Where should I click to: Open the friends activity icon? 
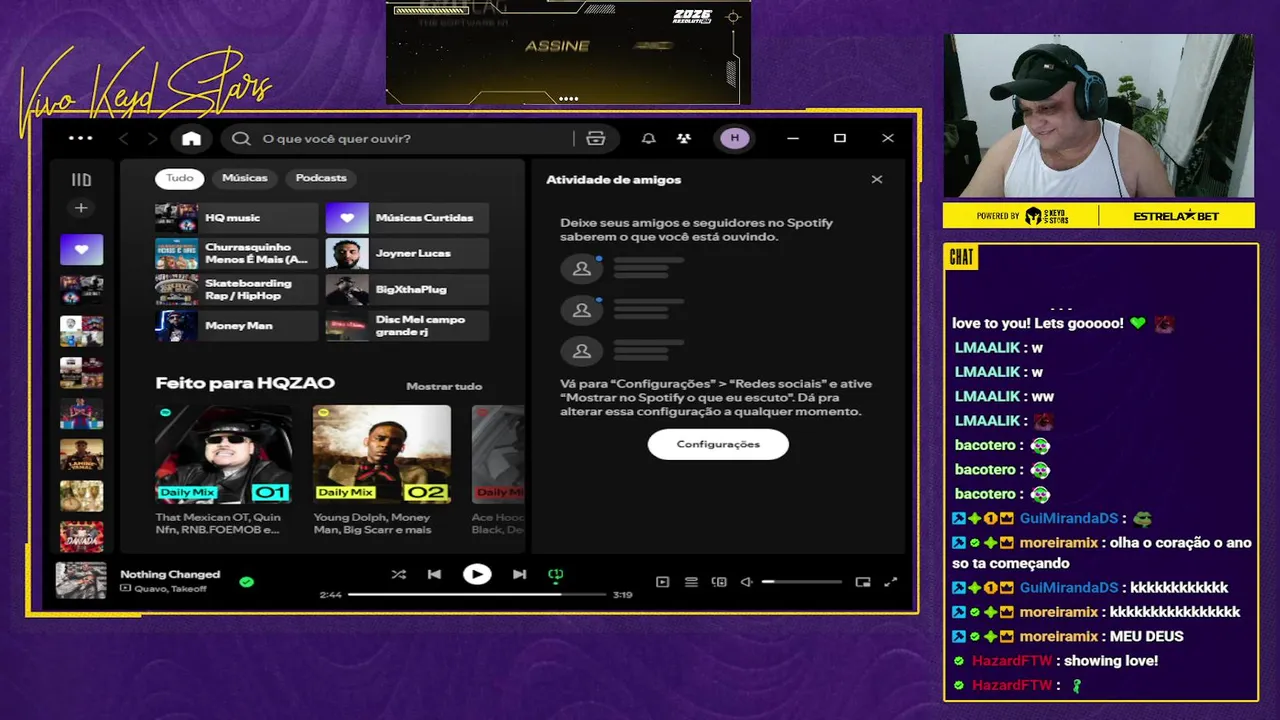(x=684, y=139)
